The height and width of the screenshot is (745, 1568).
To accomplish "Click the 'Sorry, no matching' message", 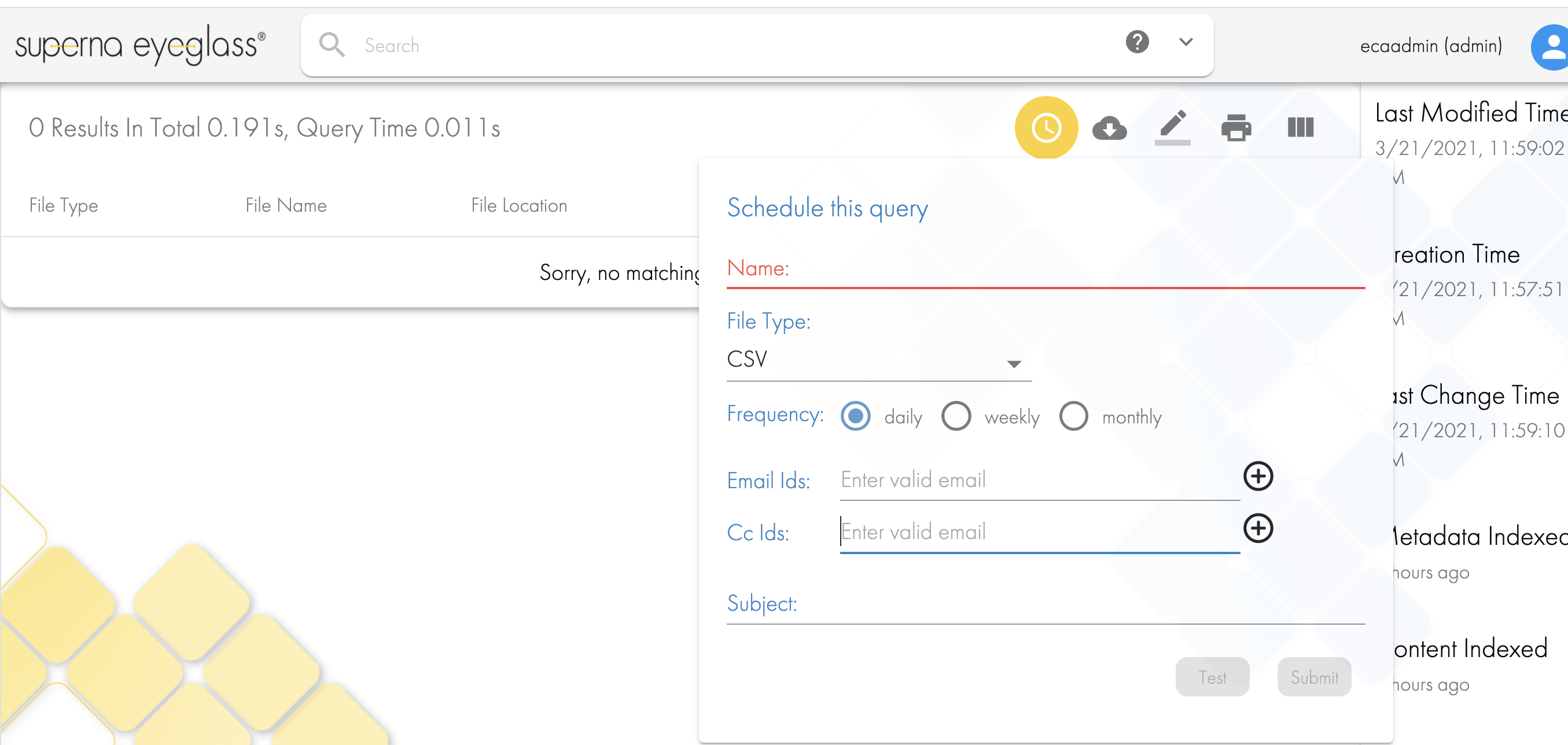I will point(620,273).
